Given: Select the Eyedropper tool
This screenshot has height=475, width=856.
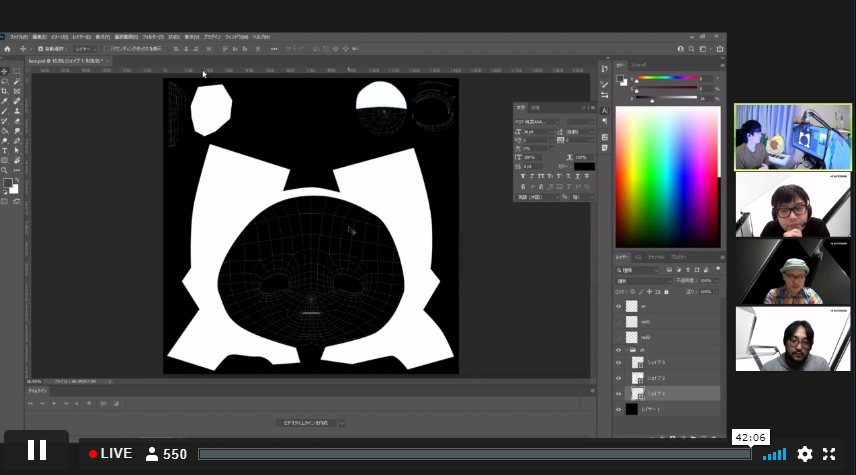Looking at the screenshot, I should coord(5,101).
